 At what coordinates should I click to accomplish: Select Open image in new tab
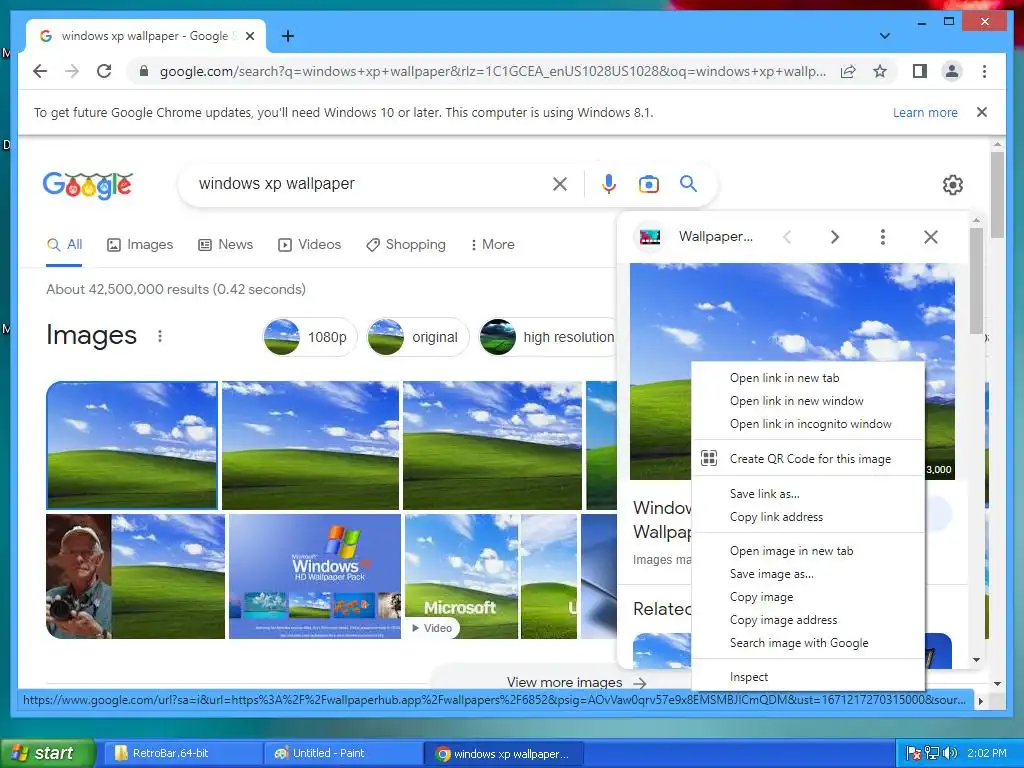coord(808,551)
